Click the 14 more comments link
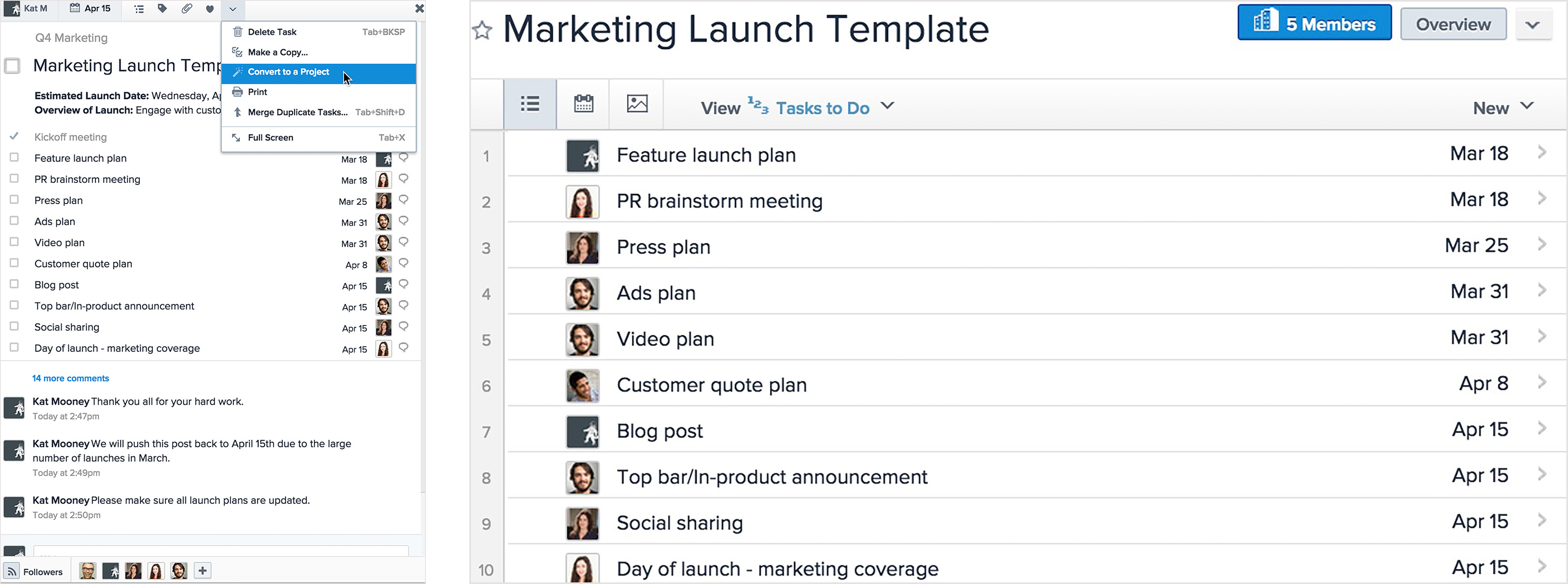 click(x=71, y=378)
